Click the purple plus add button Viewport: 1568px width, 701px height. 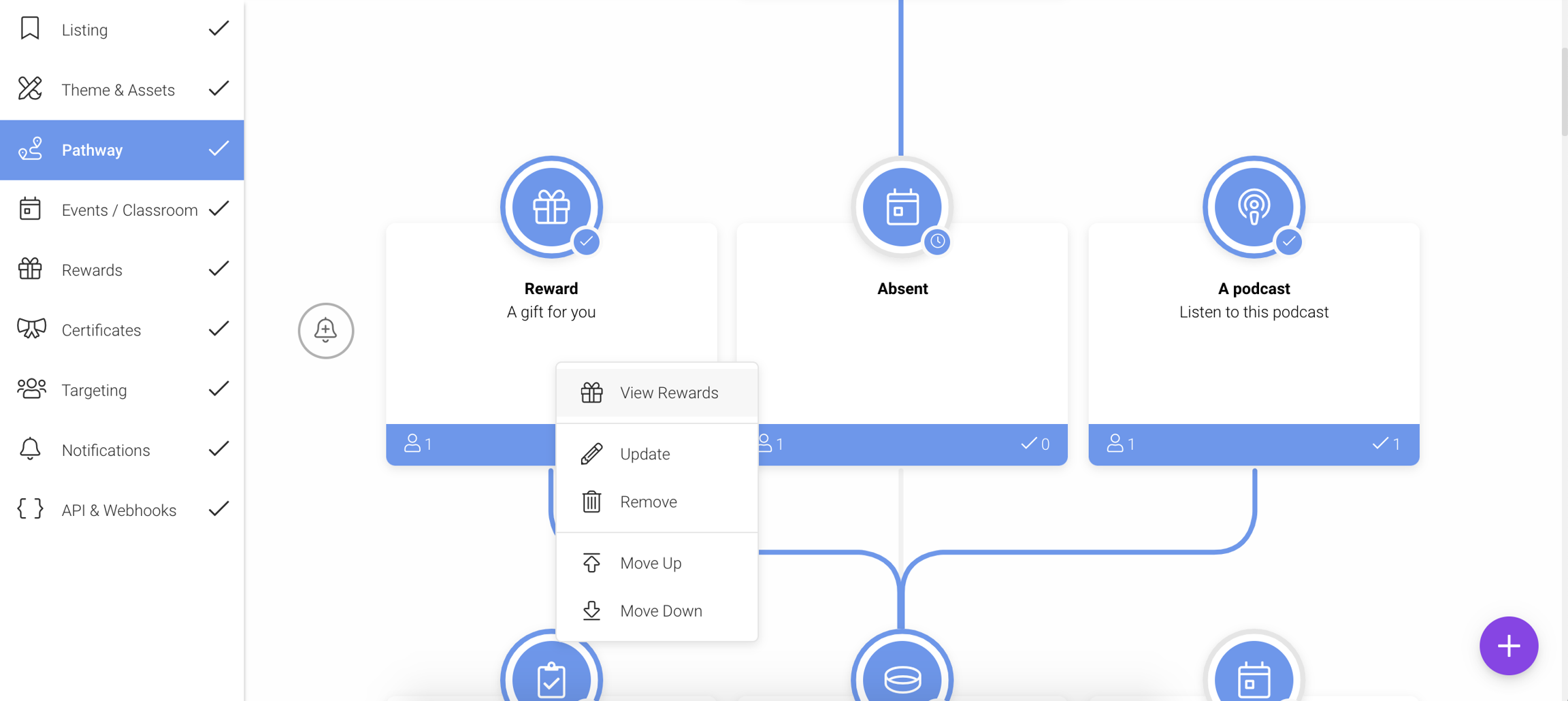tap(1508, 646)
